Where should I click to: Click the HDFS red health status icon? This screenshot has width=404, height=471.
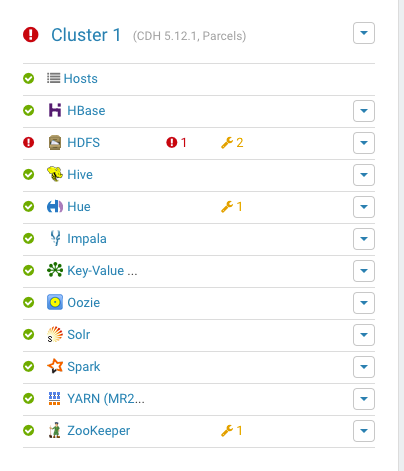pyautogui.click(x=29, y=143)
